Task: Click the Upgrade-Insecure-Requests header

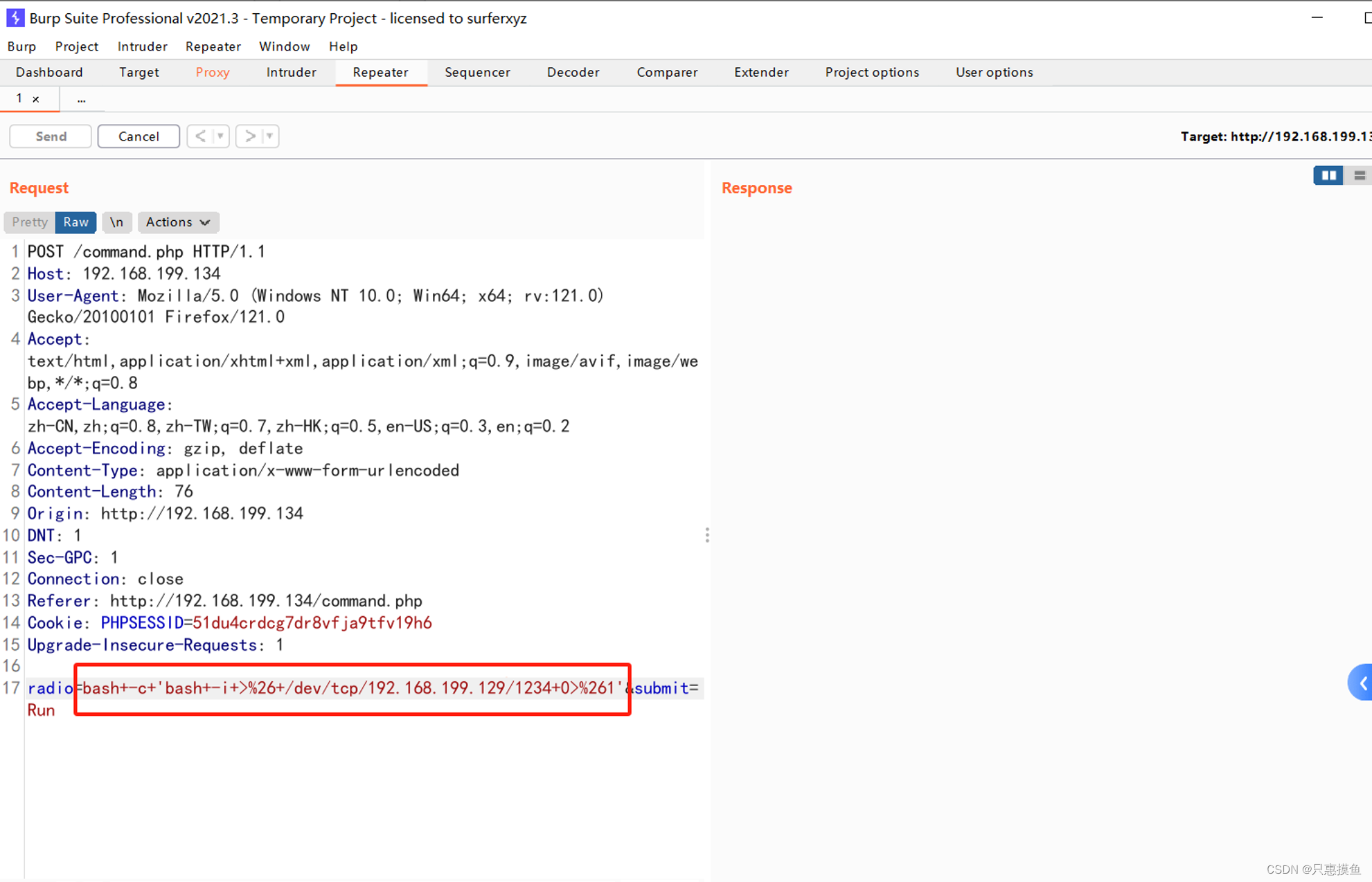Action: pos(155,645)
